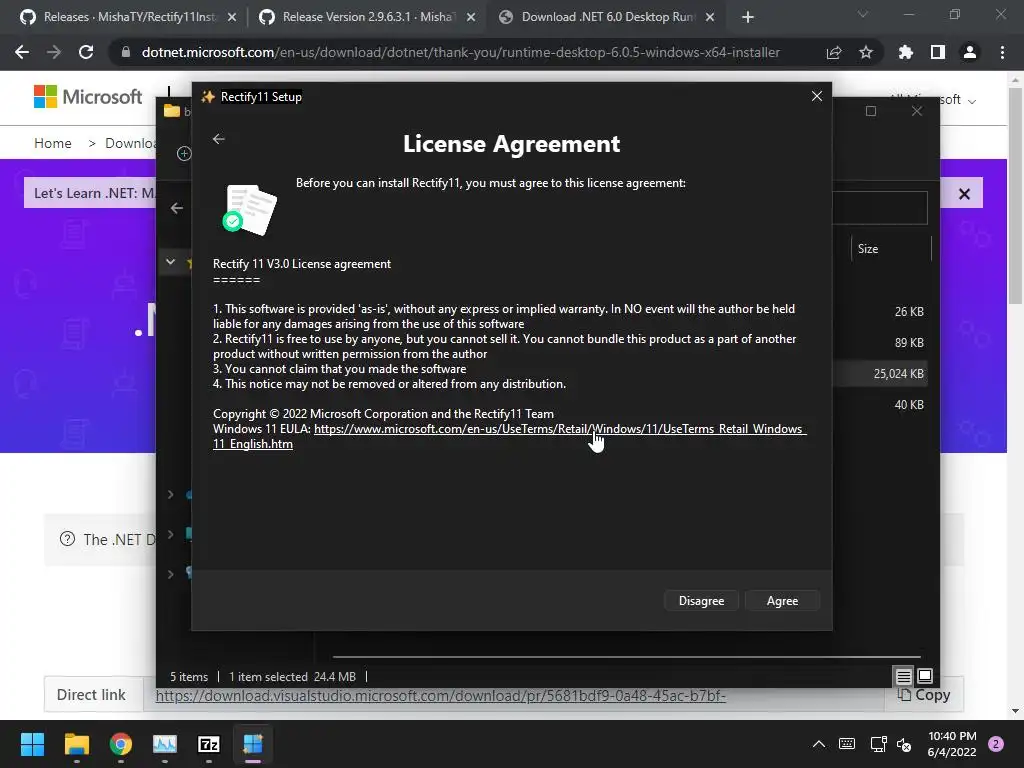The image size is (1024, 768).
Task: Toggle Chrome side panel
Action: coord(938,52)
